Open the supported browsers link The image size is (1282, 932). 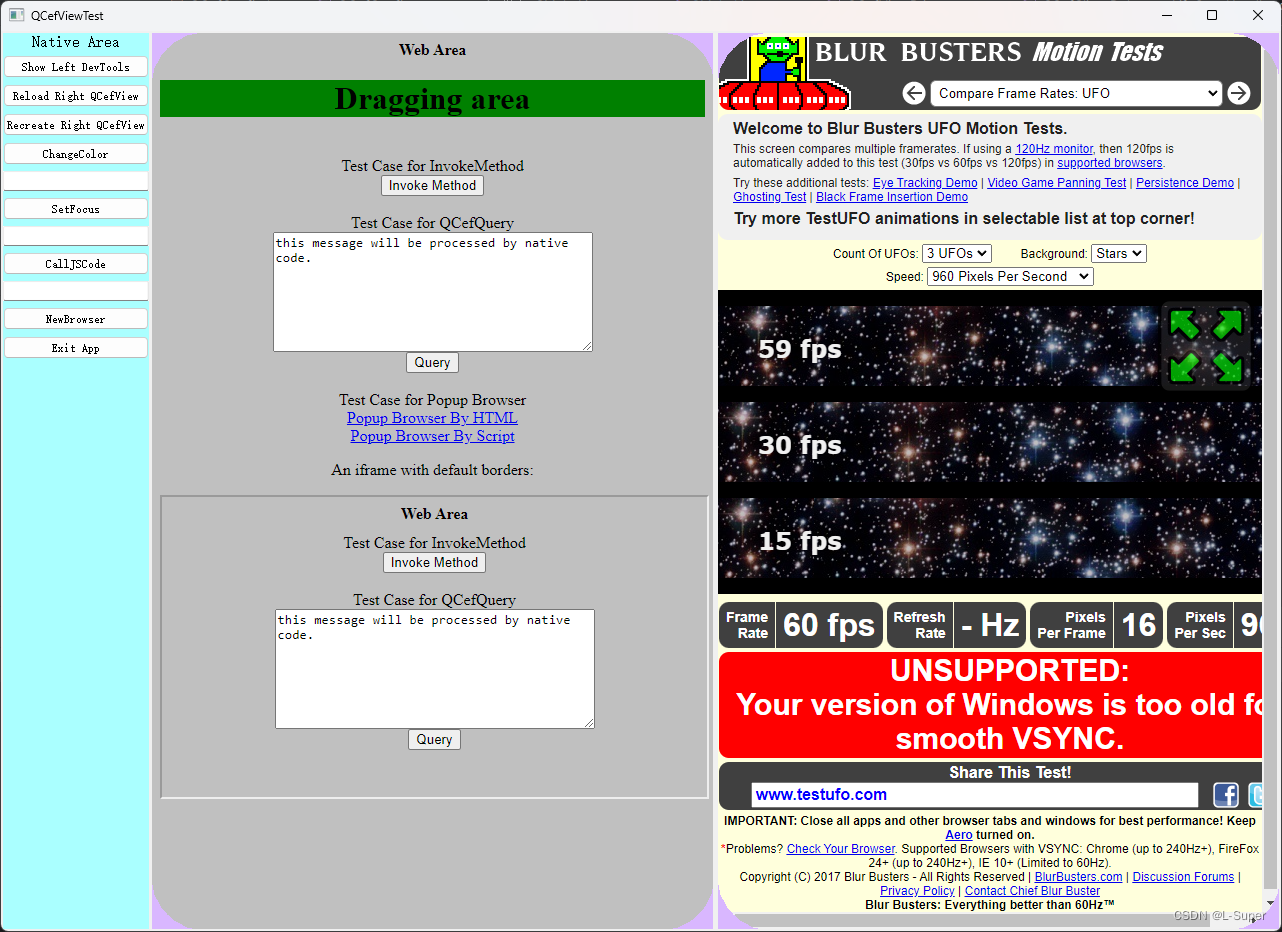point(1110,163)
